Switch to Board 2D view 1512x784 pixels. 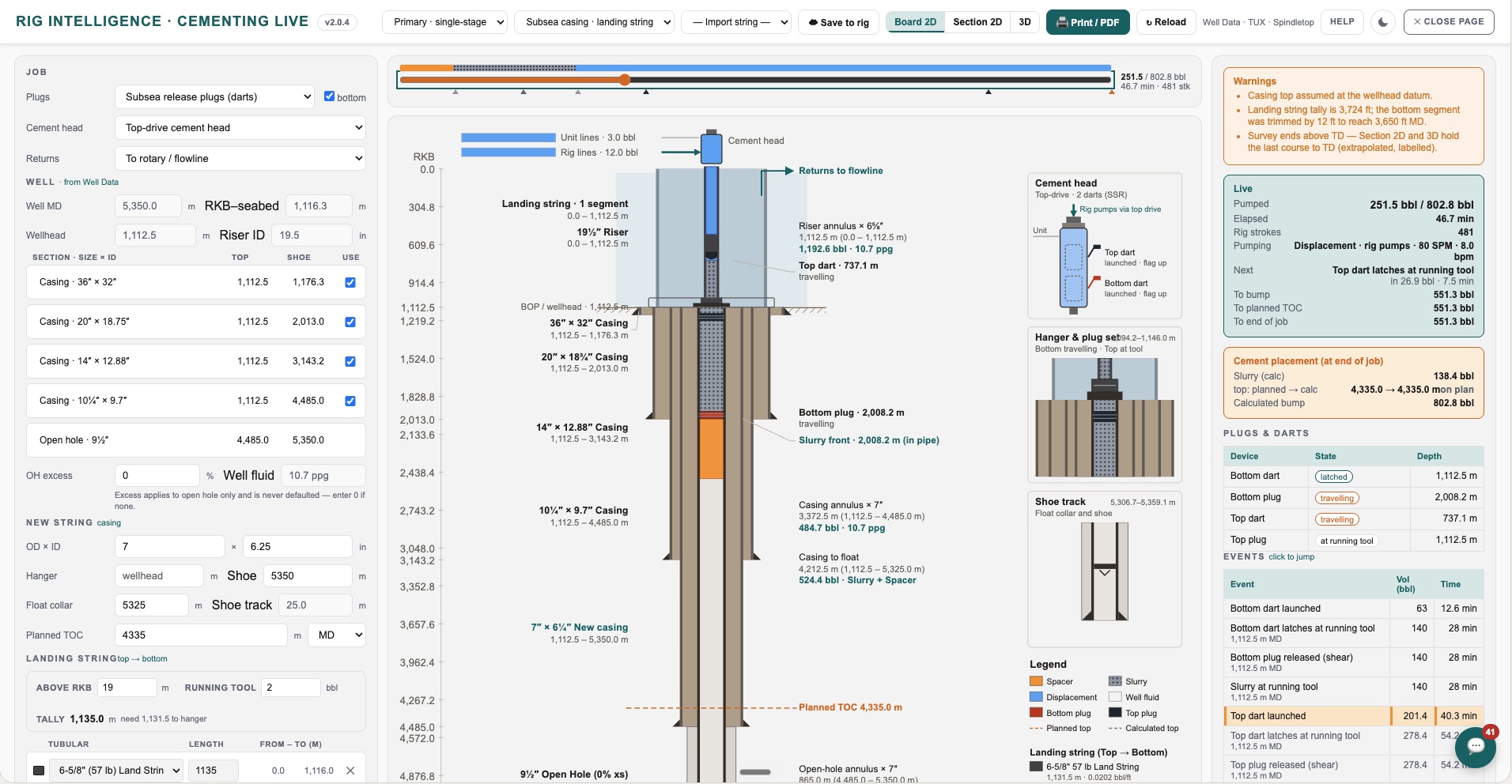point(915,22)
